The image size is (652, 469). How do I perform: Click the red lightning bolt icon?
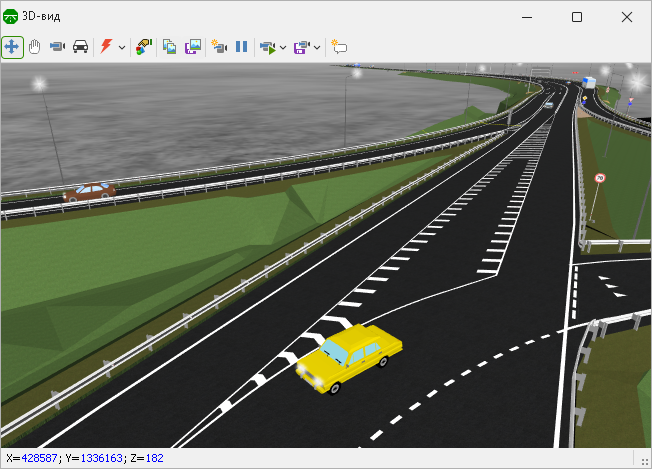pyautogui.click(x=106, y=47)
